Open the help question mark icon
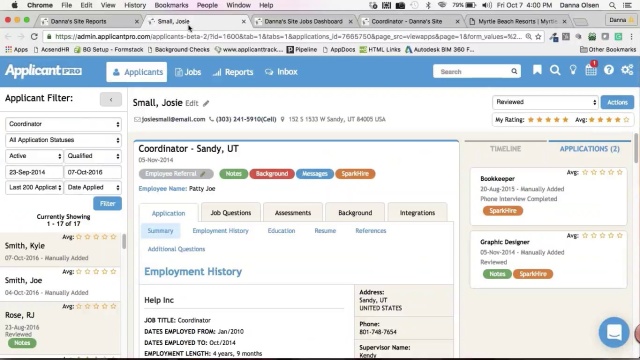Image resolution: width=640 pixels, height=360 pixels. [x=609, y=70]
